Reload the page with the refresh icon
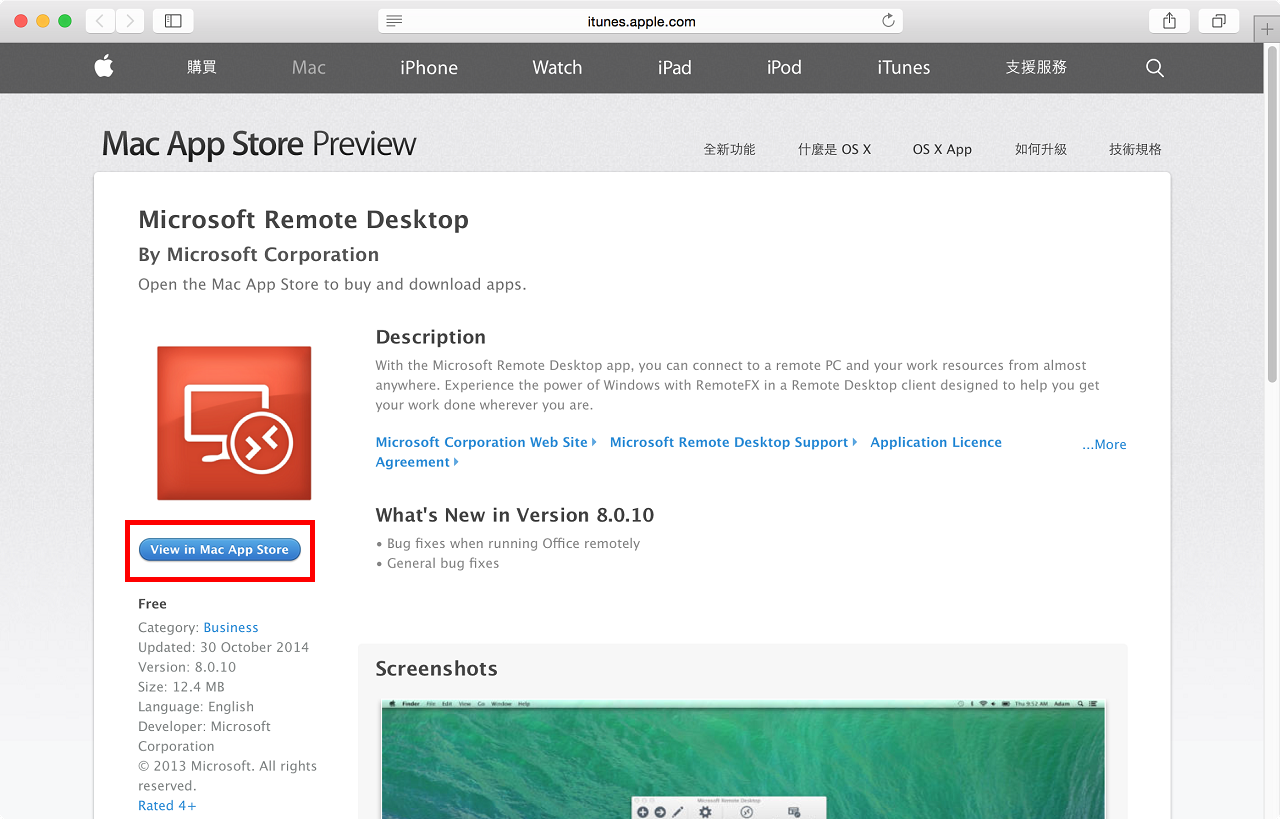Screen dimensions: 1280x819 [888, 21]
